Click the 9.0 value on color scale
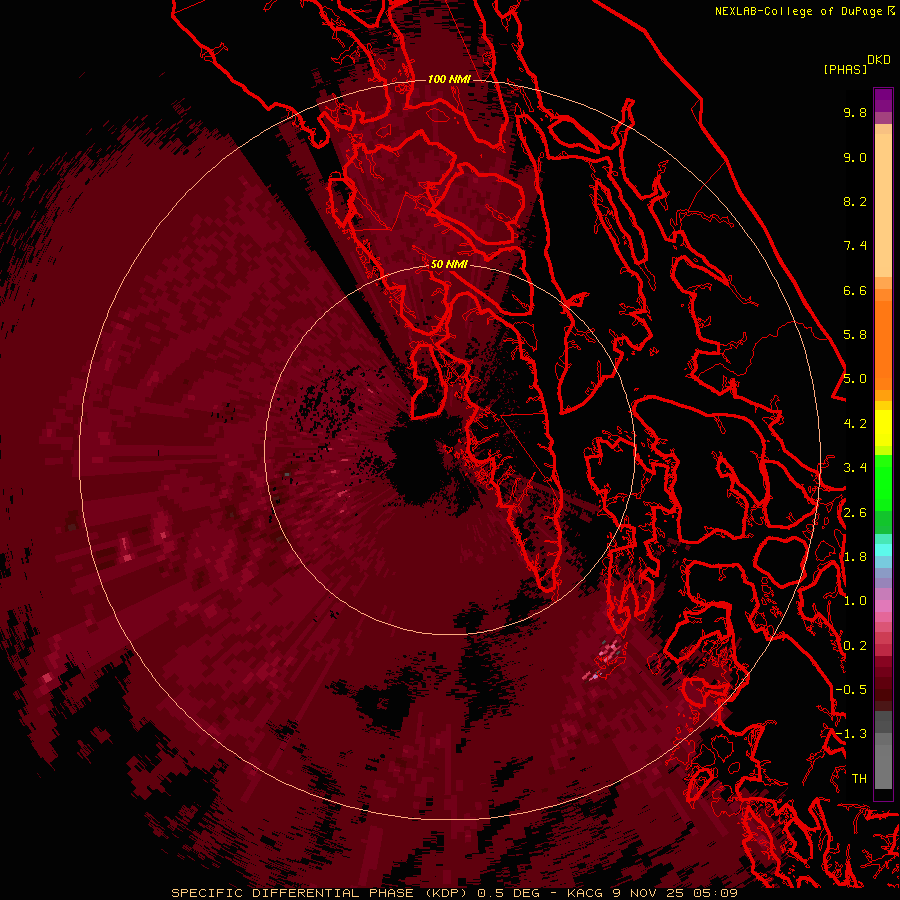This screenshot has width=900, height=900. 855,157
